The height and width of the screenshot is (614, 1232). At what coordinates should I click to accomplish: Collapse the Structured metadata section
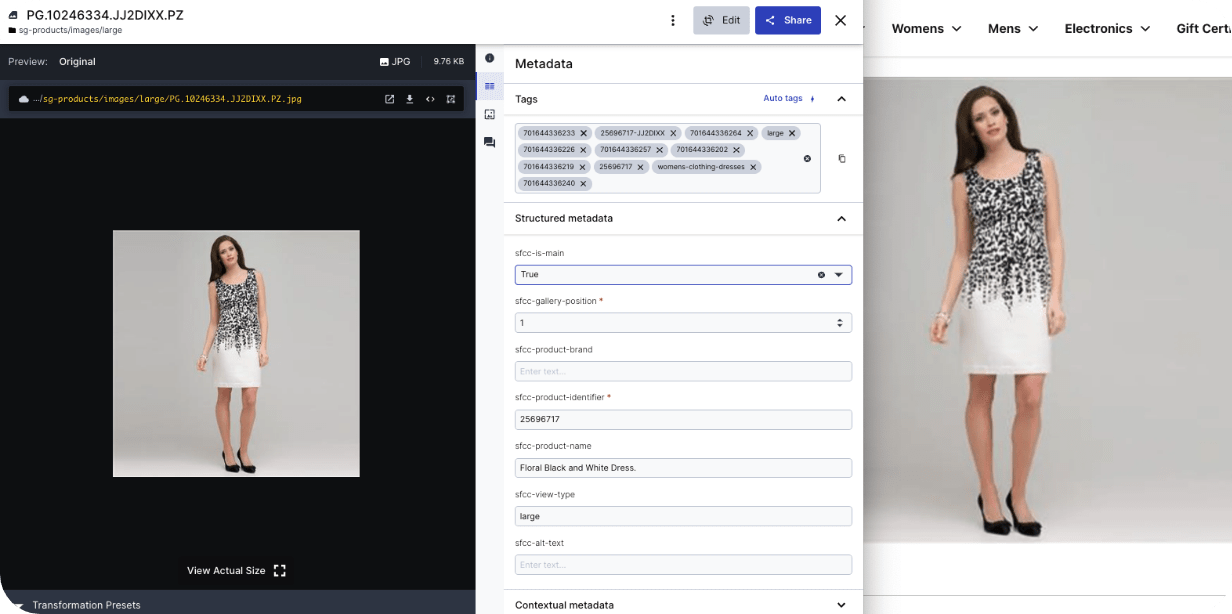tap(841, 218)
